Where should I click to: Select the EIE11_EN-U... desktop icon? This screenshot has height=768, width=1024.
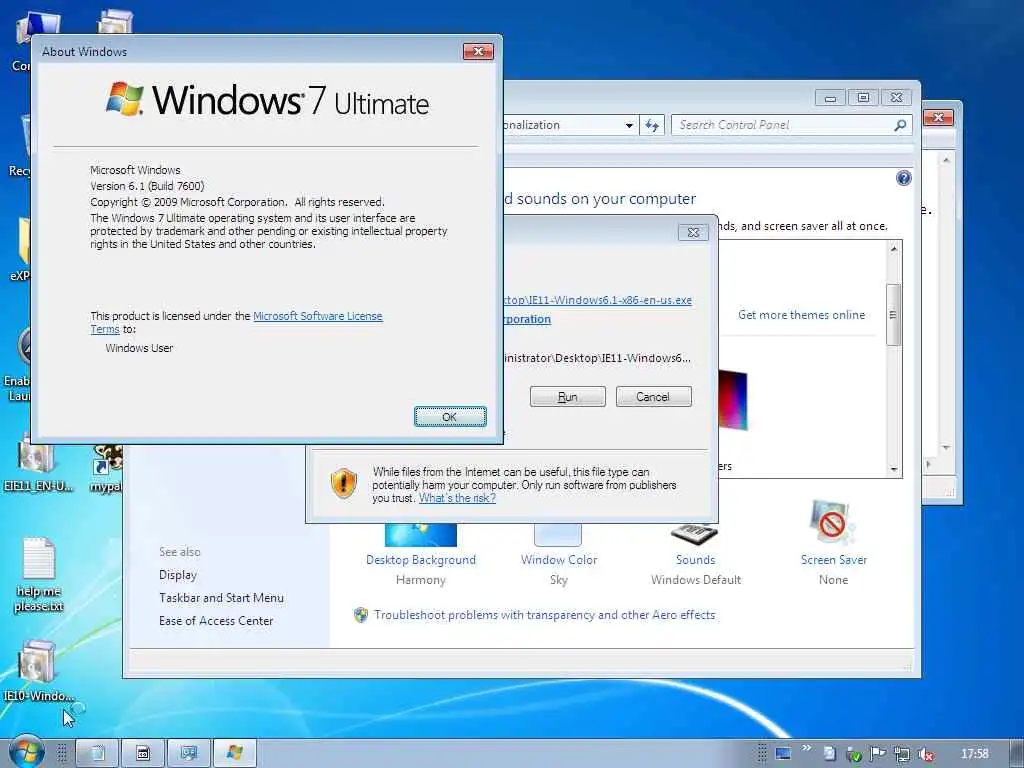coord(39,465)
